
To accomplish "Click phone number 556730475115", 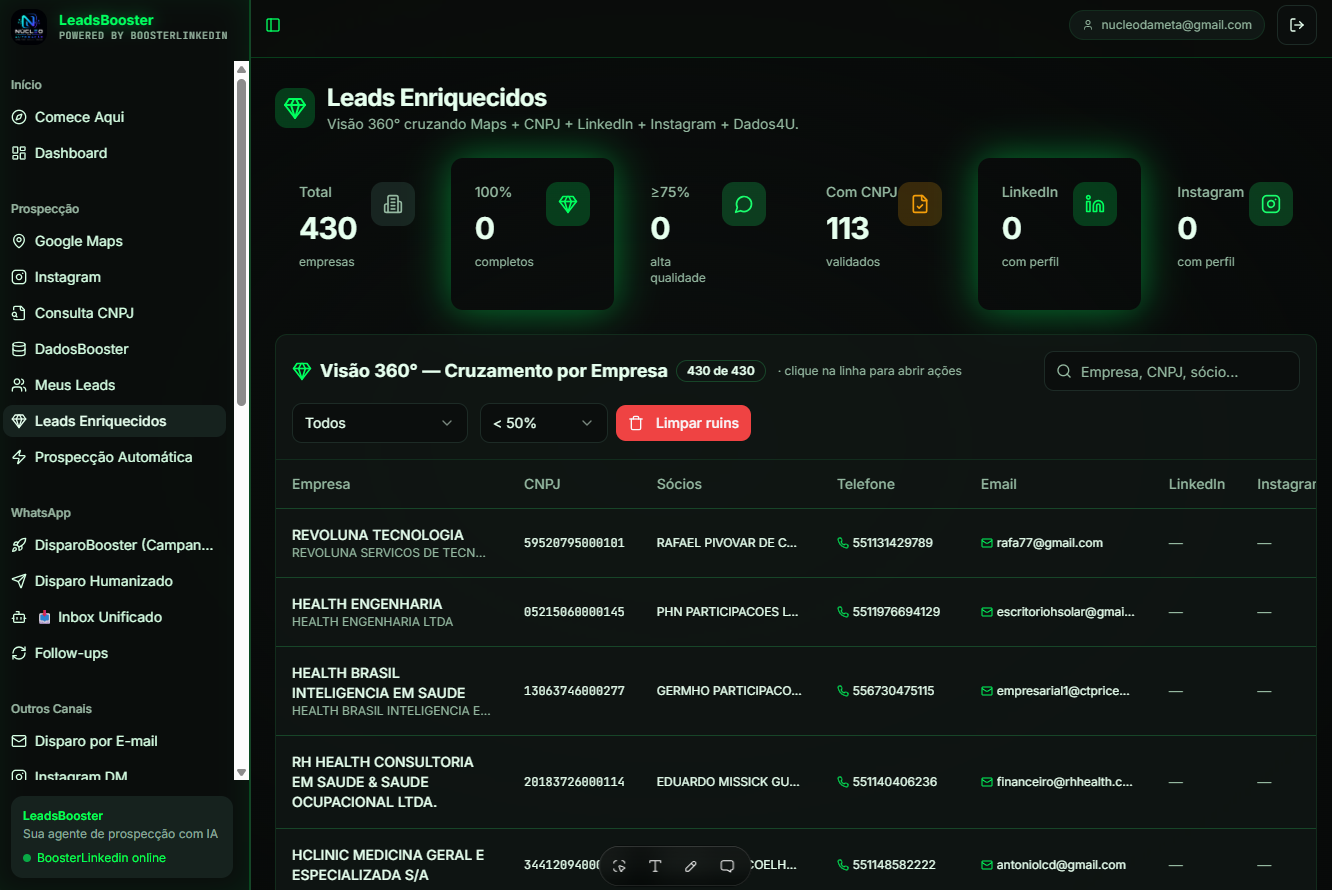I will 886,691.
